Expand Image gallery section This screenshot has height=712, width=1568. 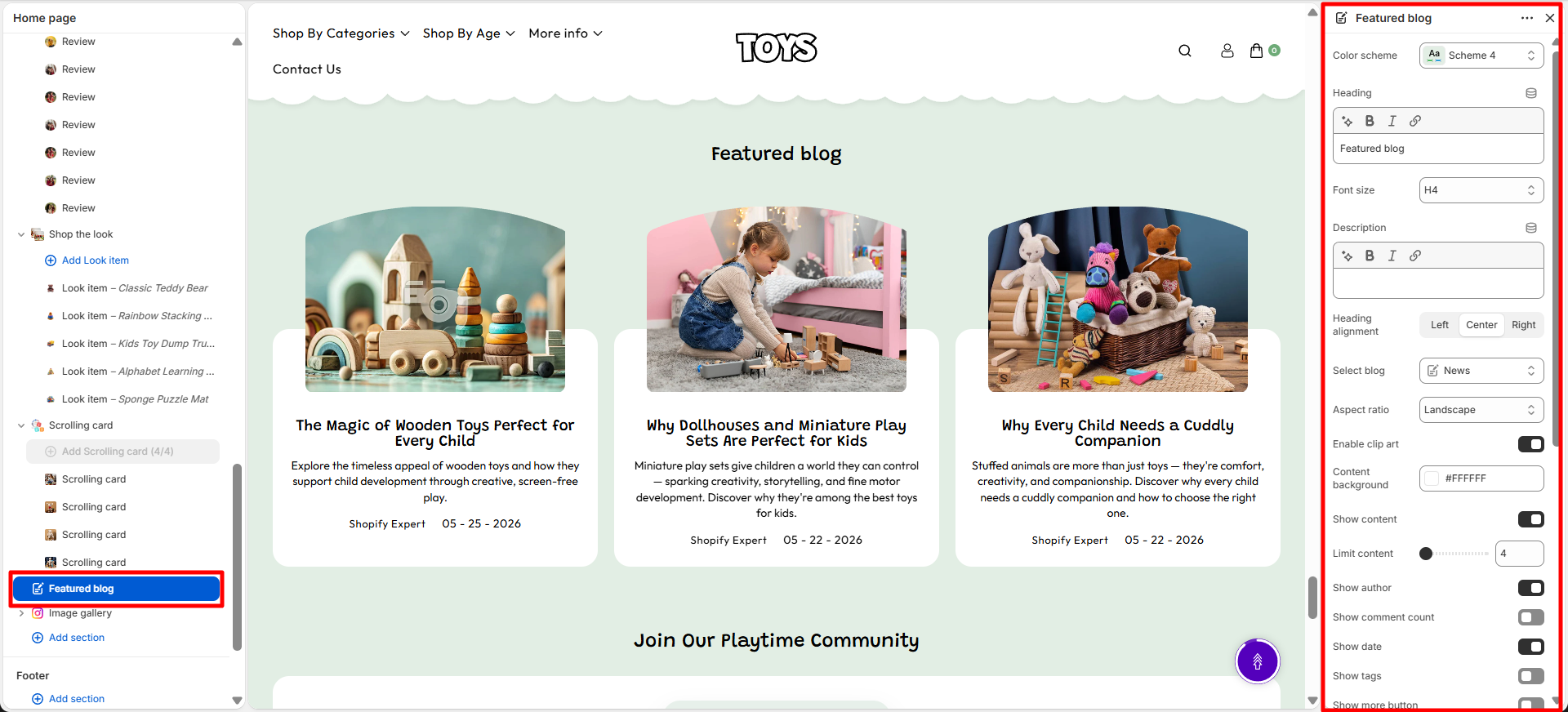point(21,613)
